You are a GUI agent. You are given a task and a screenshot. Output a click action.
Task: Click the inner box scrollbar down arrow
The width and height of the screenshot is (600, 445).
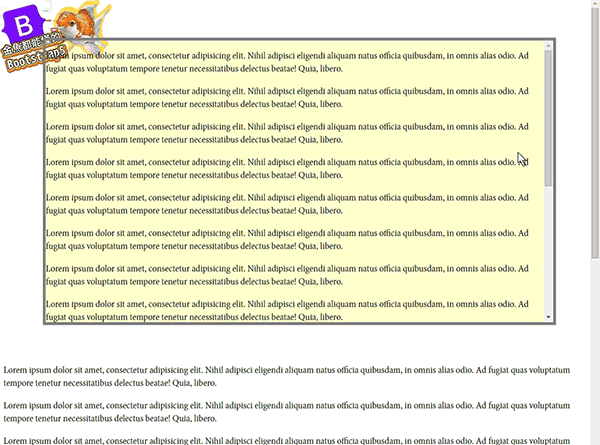tap(548, 317)
